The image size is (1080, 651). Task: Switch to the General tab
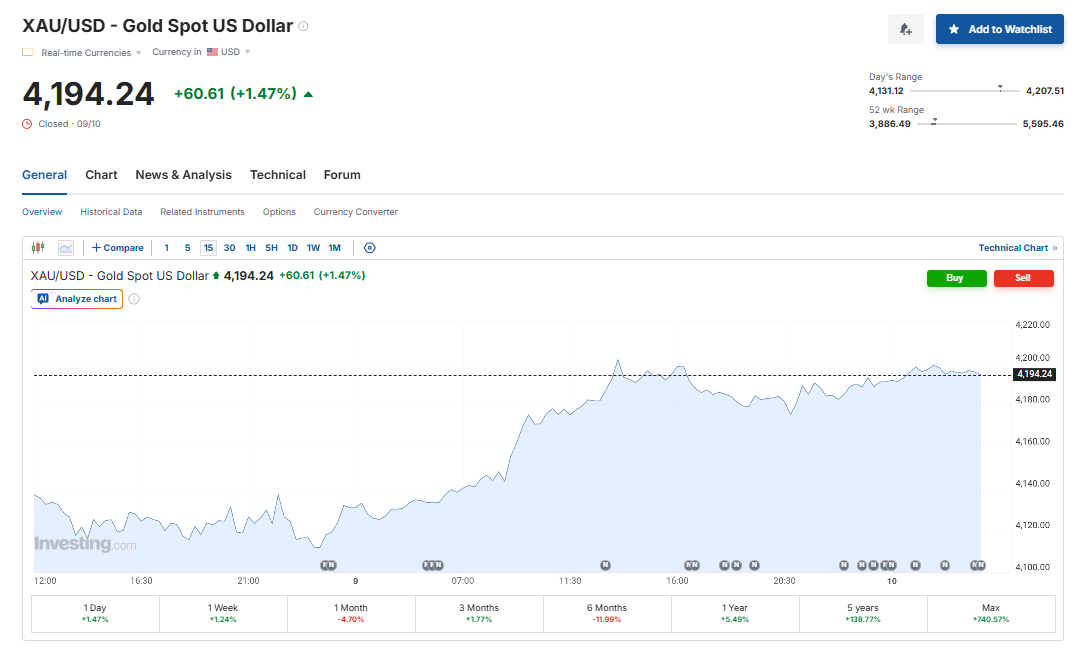coord(45,175)
